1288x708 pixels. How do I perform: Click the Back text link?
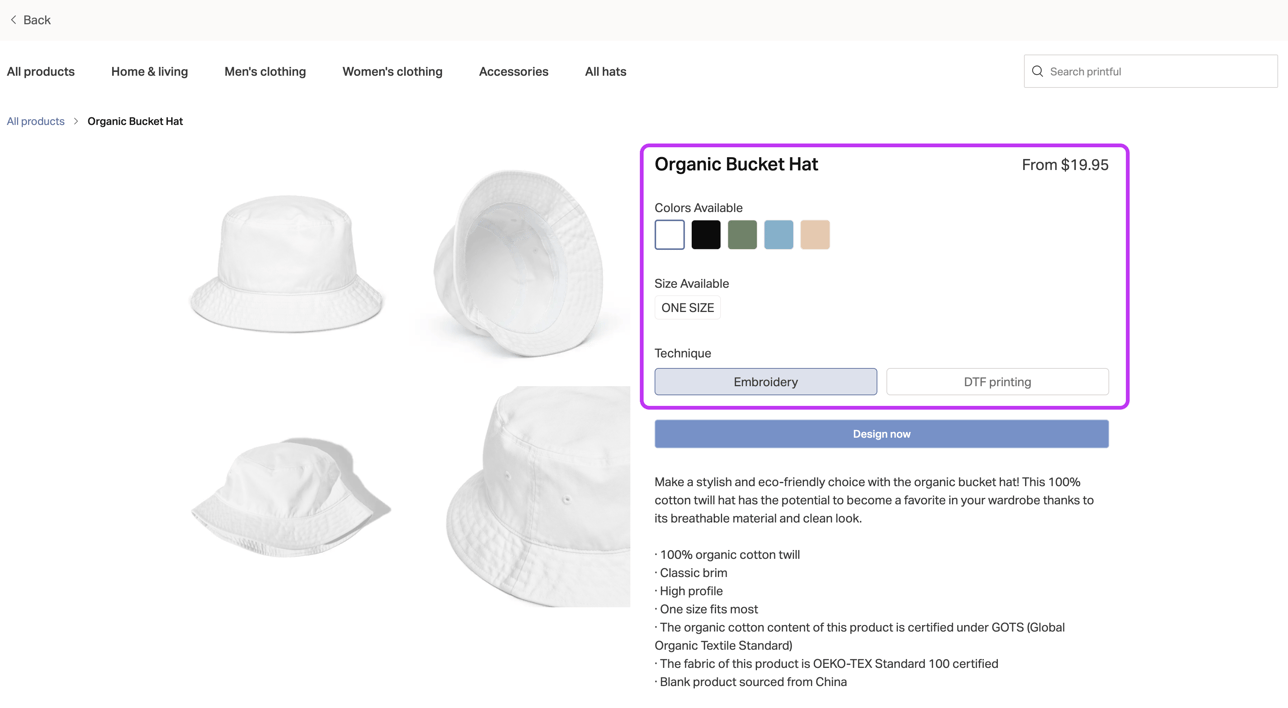37,20
